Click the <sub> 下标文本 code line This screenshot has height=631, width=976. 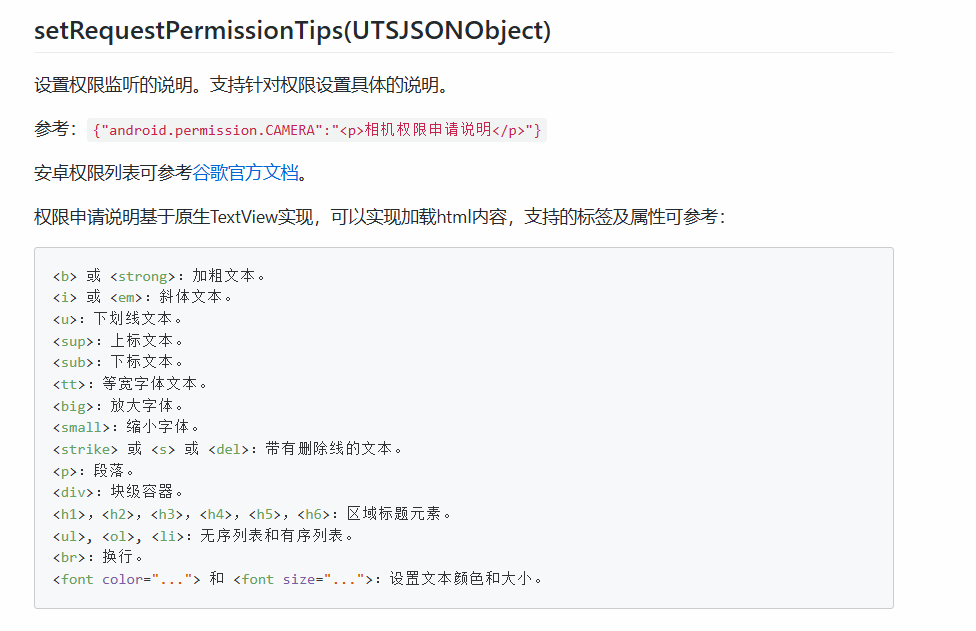pyautogui.click(x=118, y=362)
